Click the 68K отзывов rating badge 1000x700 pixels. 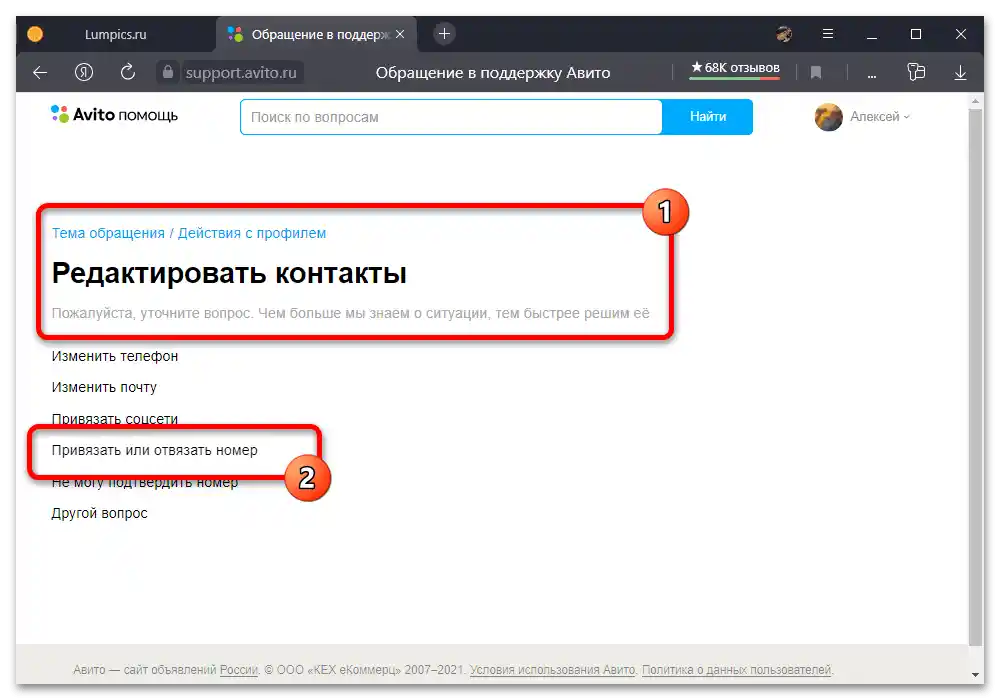pos(735,68)
